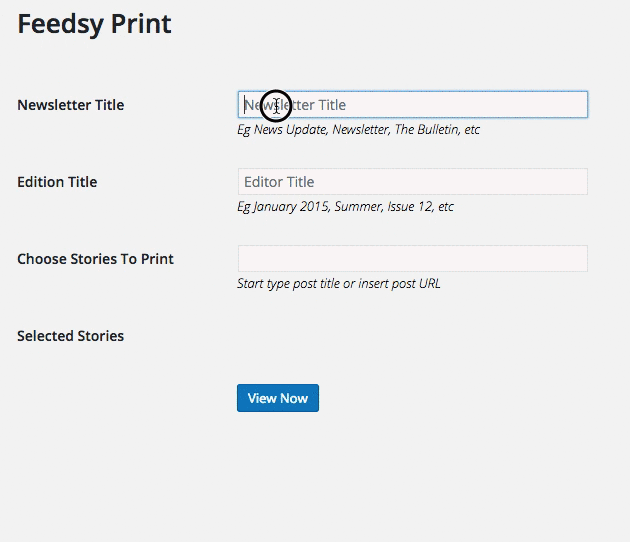This screenshot has width=630, height=542.
Task: Click the word 'Summer' in the edition hint
Action: point(359,207)
